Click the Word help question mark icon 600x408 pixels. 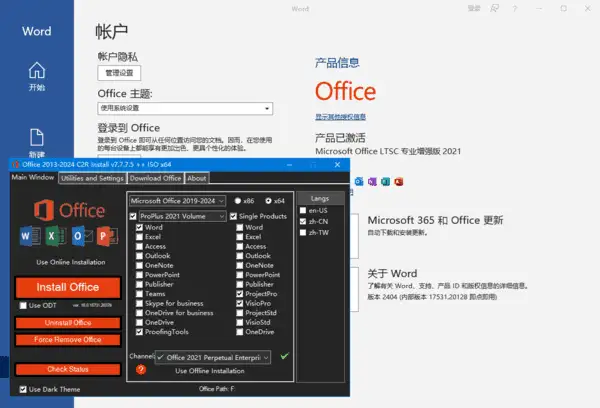pos(515,8)
